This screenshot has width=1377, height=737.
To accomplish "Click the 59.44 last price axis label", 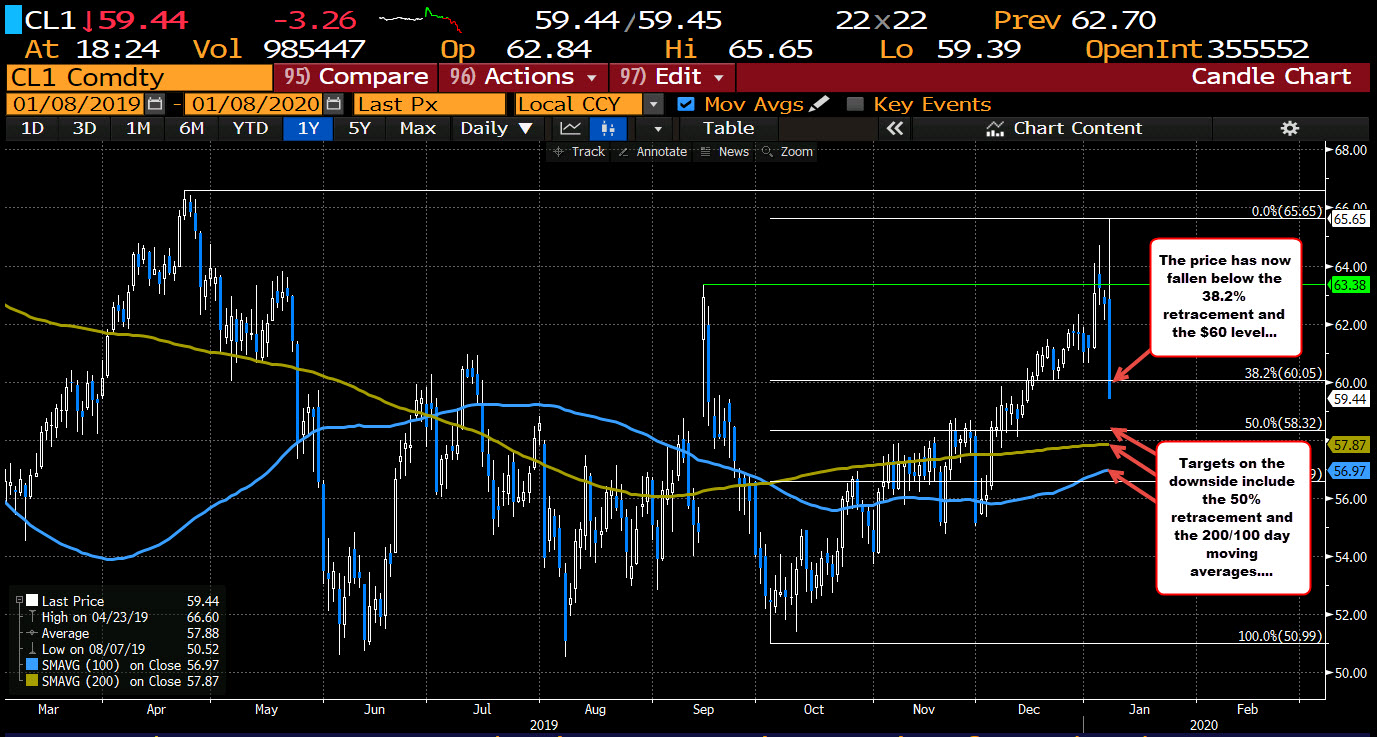I will pyautogui.click(x=1350, y=398).
